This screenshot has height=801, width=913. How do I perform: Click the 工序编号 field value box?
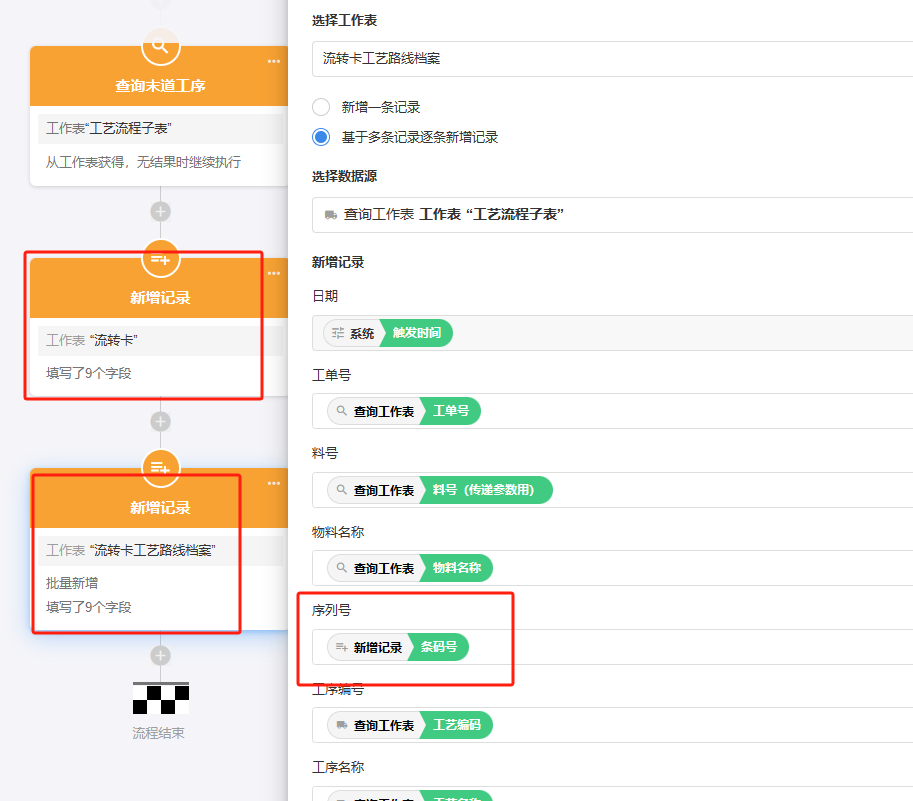point(612,725)
